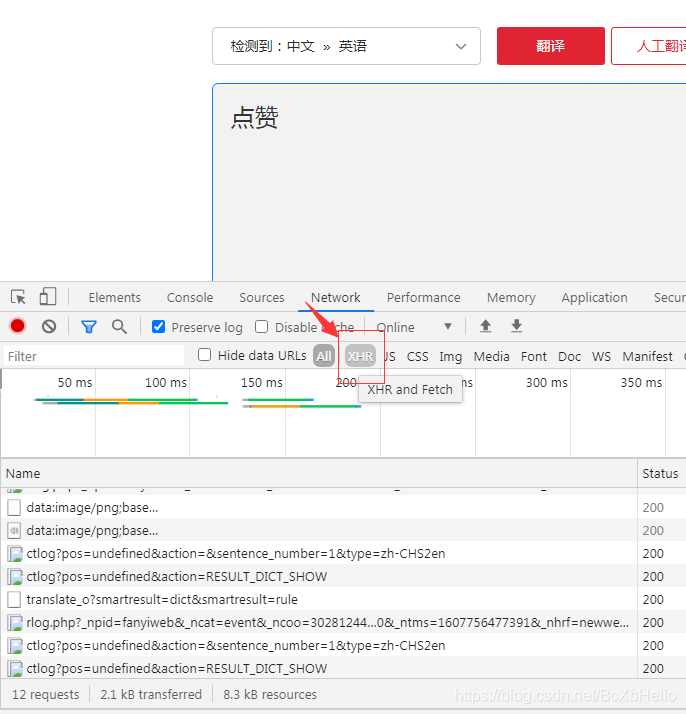This screenshot has height=714, width=686.
Task: Import HAR file with upload arrow
Action: pyautogui.click(x=486, y=326)
